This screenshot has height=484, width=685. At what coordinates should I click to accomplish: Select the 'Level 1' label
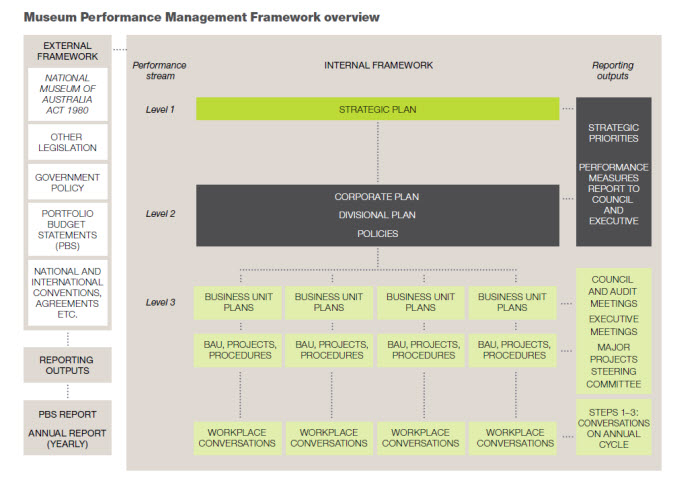coord(160,110)
